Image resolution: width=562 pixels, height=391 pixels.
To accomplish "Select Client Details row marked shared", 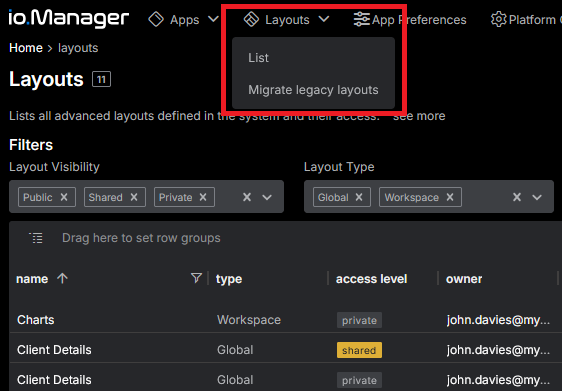I will click(286, 350).
